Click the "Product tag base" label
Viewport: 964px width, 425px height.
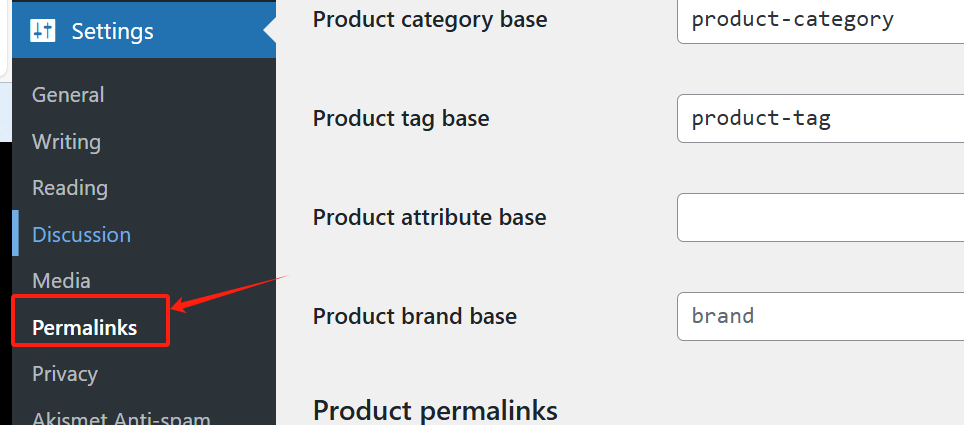pyautogui.click(x=401, y=119)
